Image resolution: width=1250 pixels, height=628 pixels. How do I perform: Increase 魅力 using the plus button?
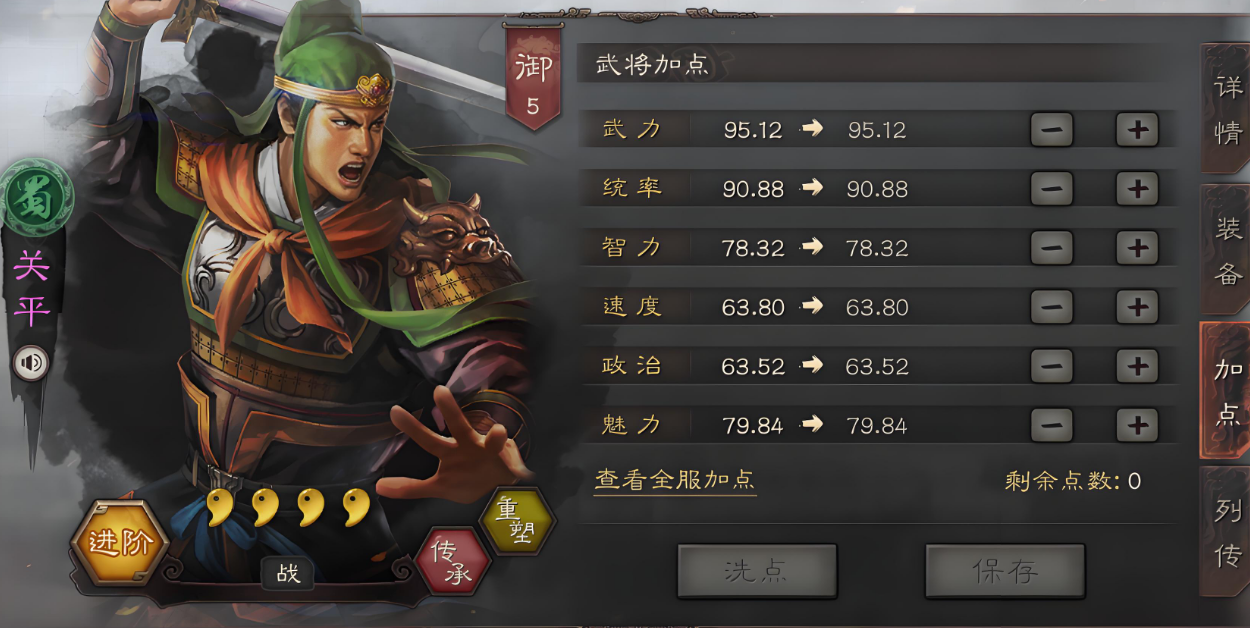[1137, 425]
